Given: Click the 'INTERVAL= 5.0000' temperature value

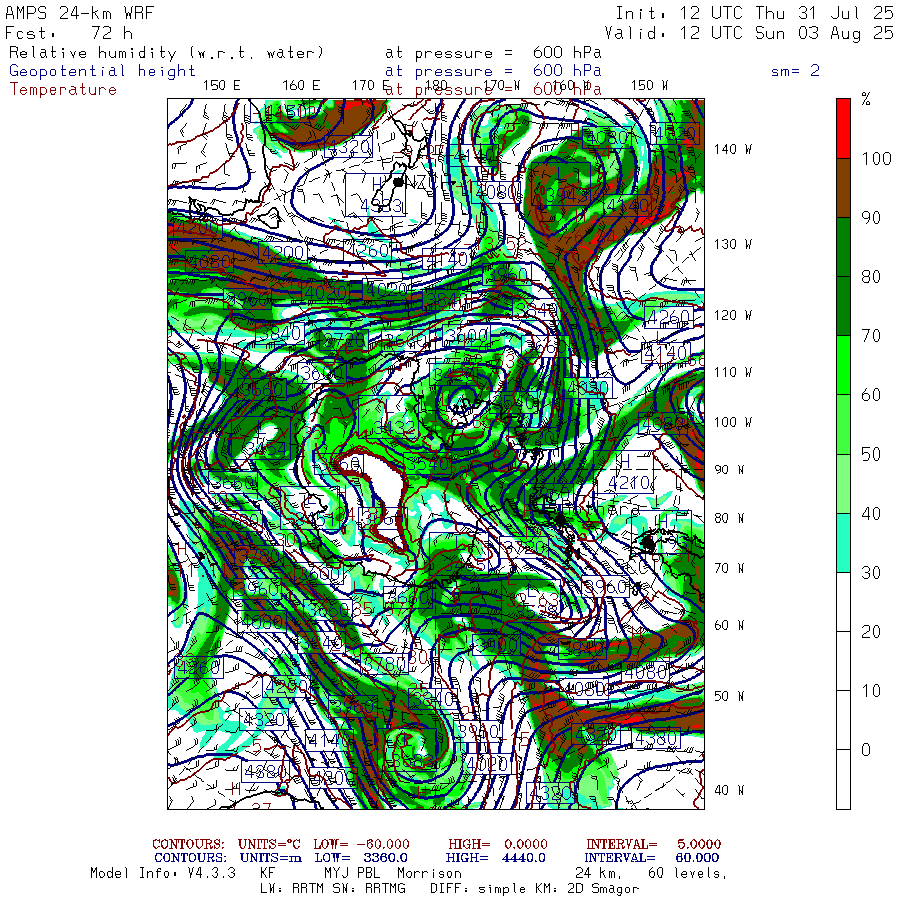Looking at the screenshot, I should 653,844.
